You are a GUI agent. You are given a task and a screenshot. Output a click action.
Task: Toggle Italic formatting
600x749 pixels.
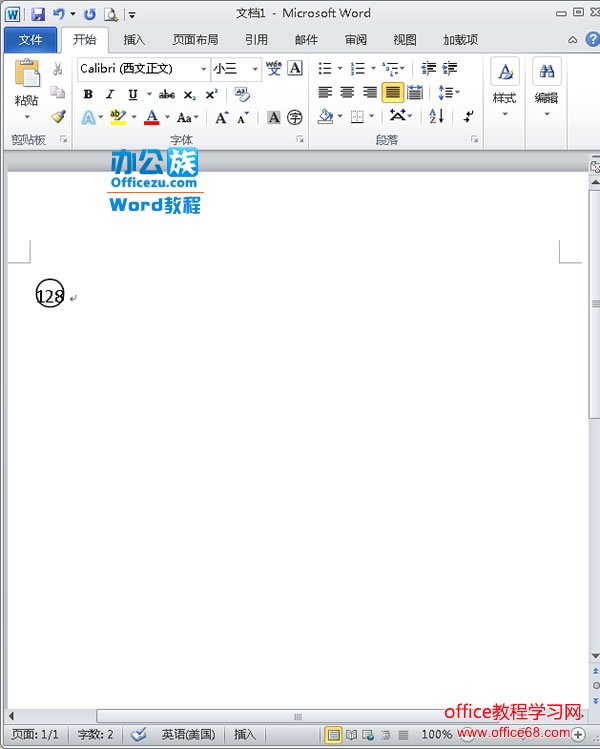click(110, 94)
